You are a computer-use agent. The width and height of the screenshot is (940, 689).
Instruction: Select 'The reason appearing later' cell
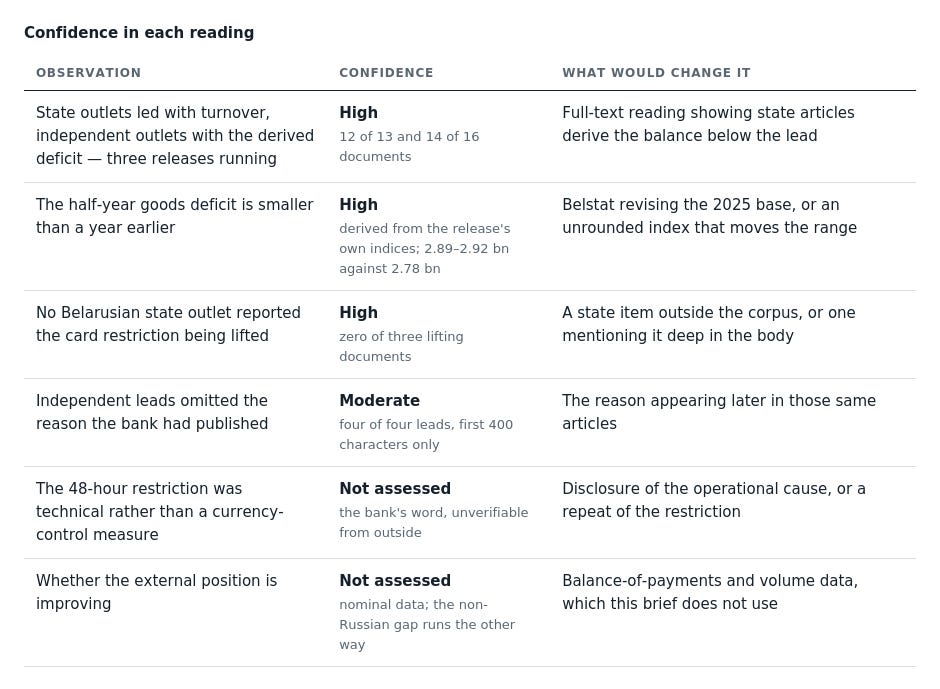click(719, 412)
